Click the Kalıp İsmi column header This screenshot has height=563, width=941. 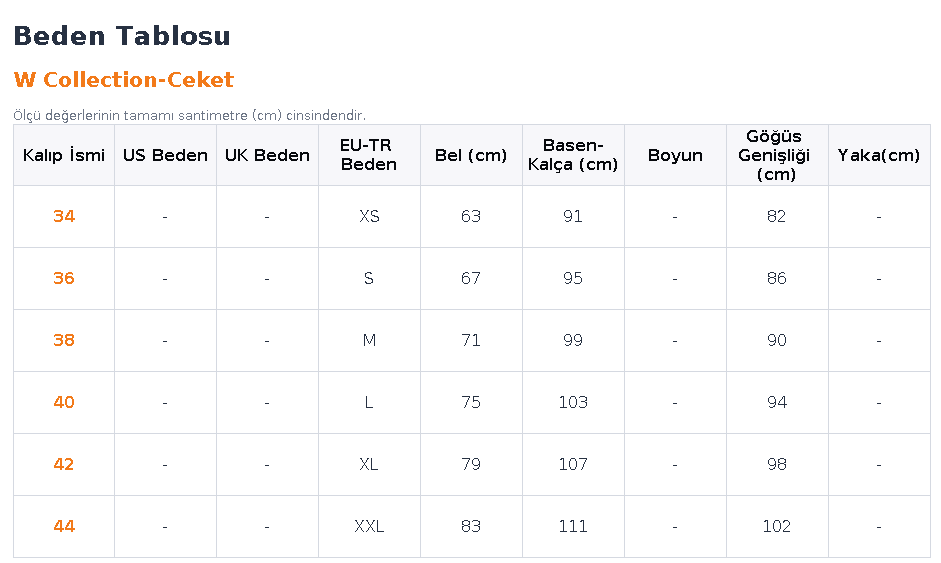(x=64, y=155)
